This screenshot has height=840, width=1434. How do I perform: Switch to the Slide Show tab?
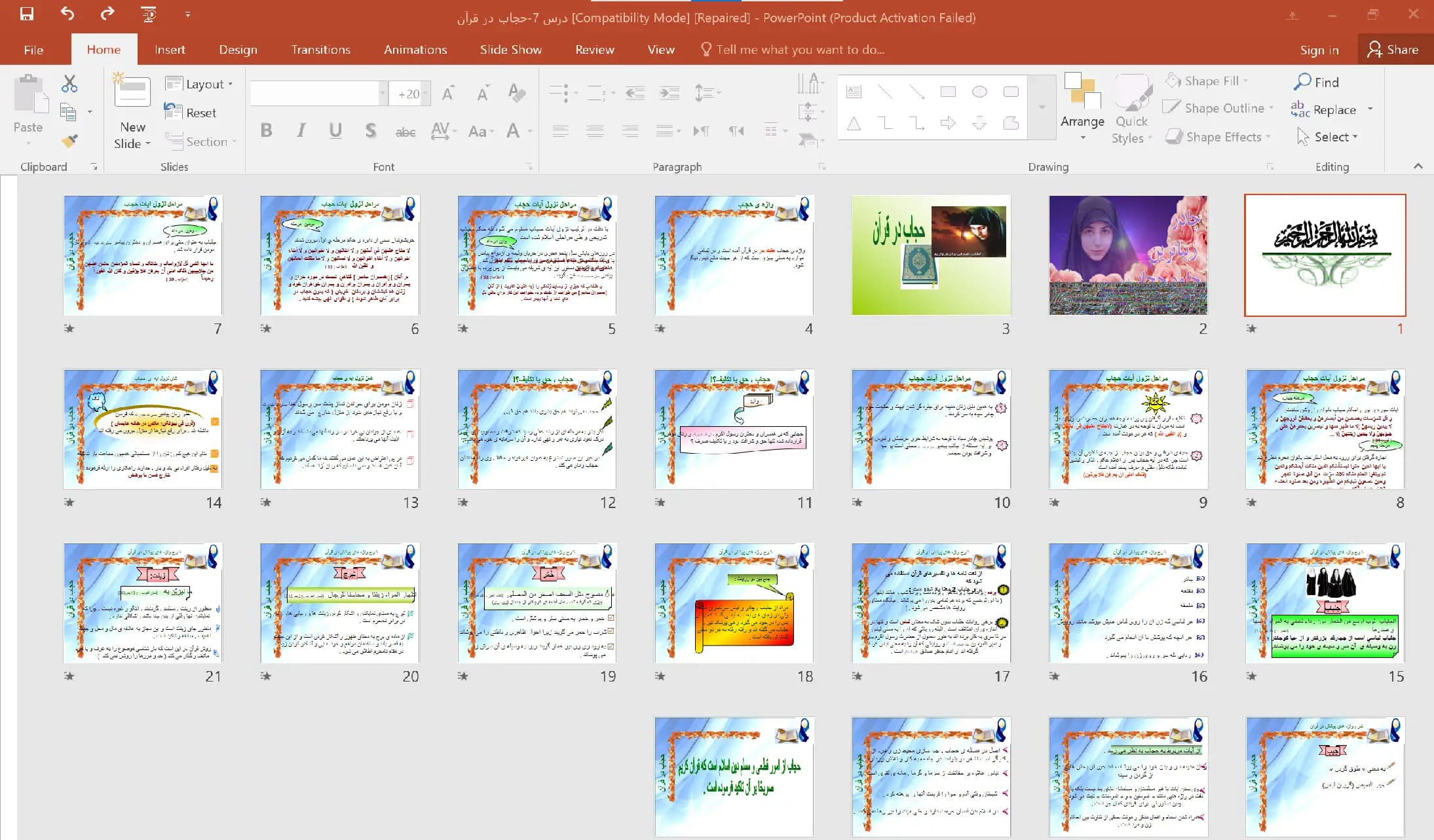[x=510, y=50]
